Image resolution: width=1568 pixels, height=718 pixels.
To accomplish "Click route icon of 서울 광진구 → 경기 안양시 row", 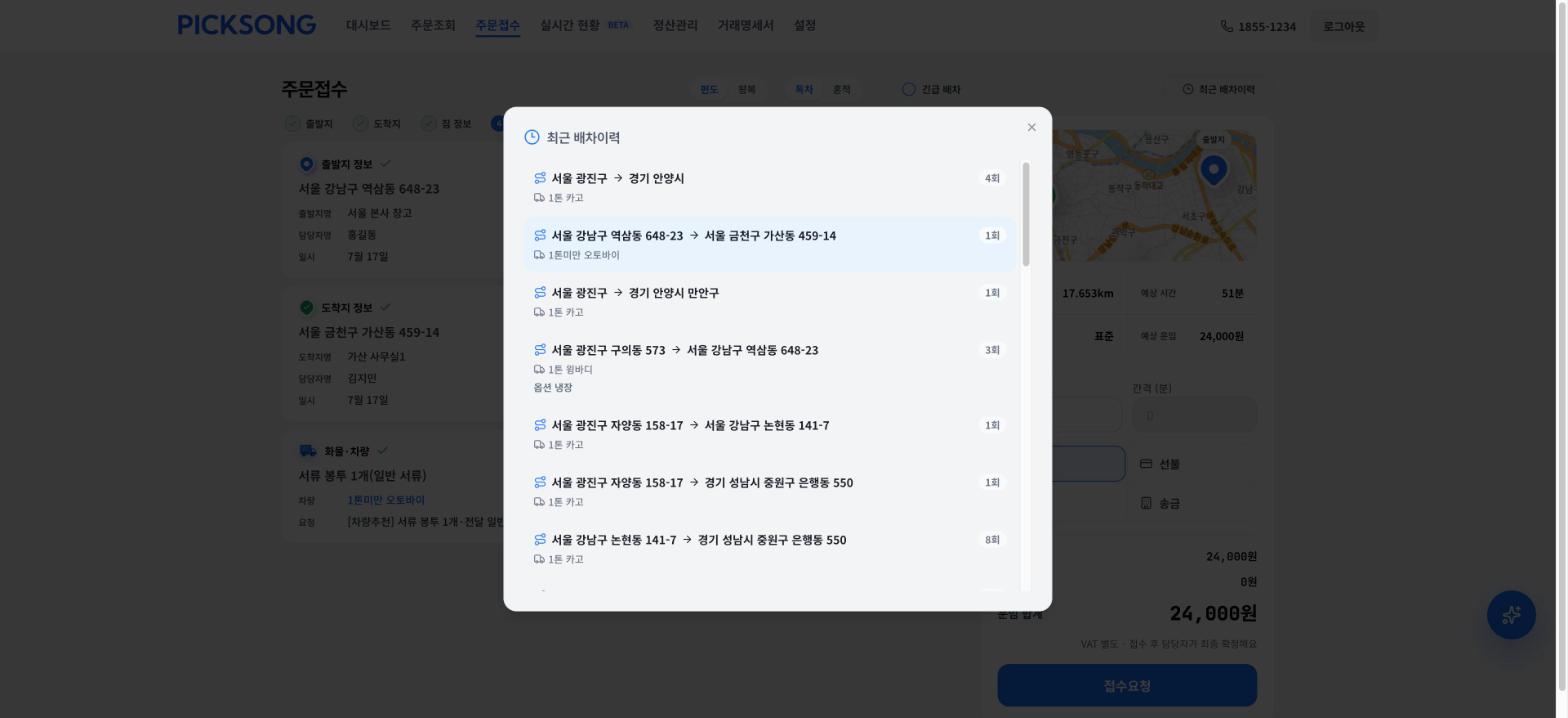I will tap(540, 178).
